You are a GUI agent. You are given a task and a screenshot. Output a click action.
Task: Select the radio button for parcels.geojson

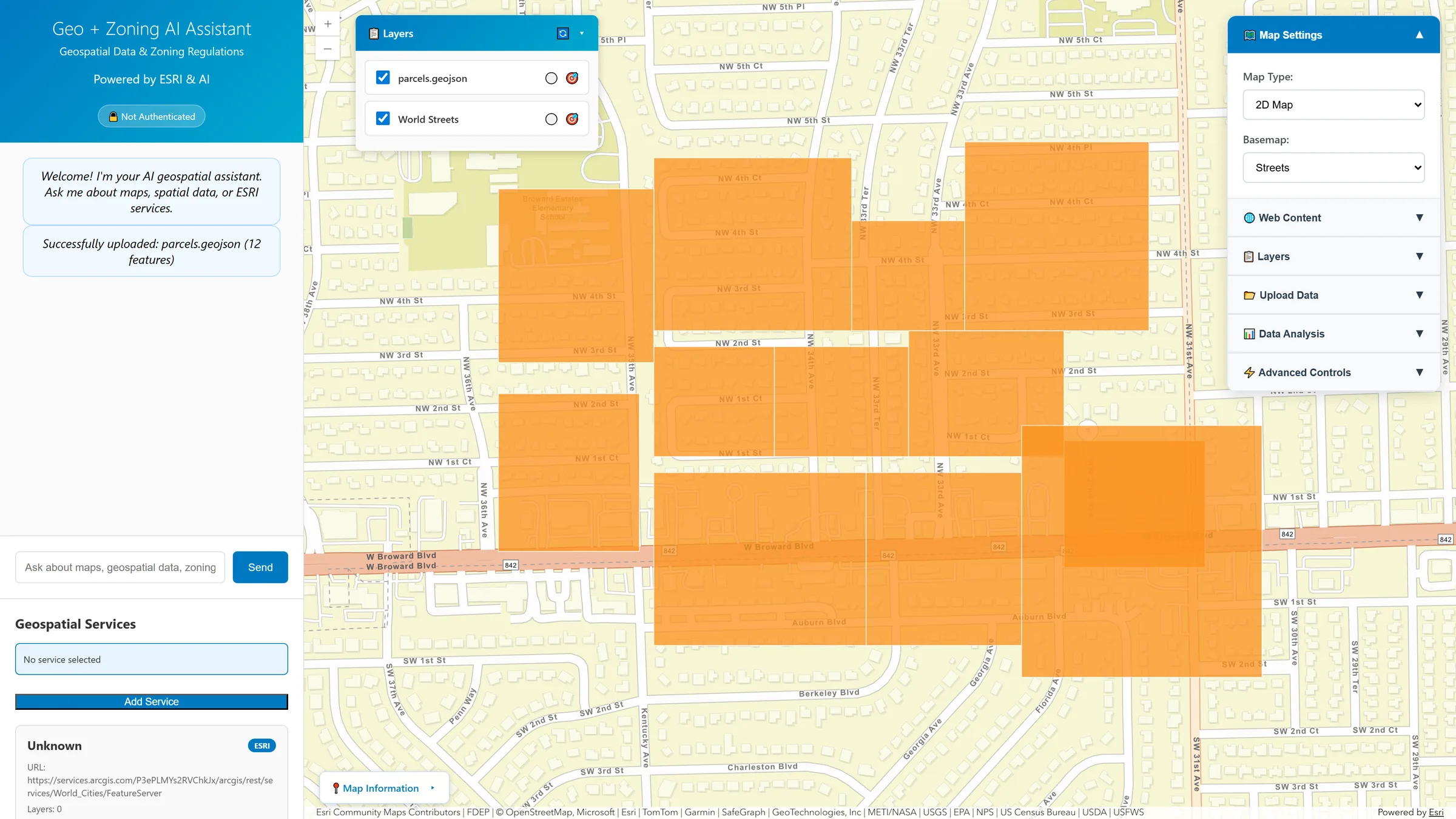pos(551,78)
